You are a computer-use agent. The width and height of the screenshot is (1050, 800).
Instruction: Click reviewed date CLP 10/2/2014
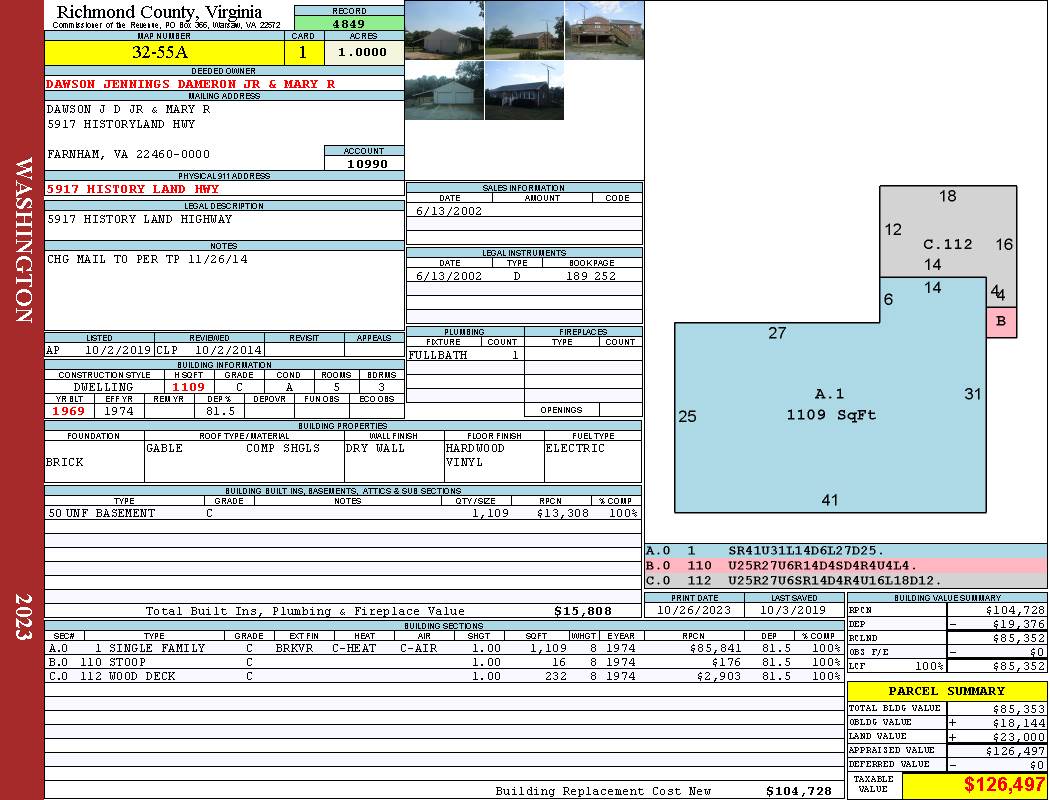pos(209,350)
